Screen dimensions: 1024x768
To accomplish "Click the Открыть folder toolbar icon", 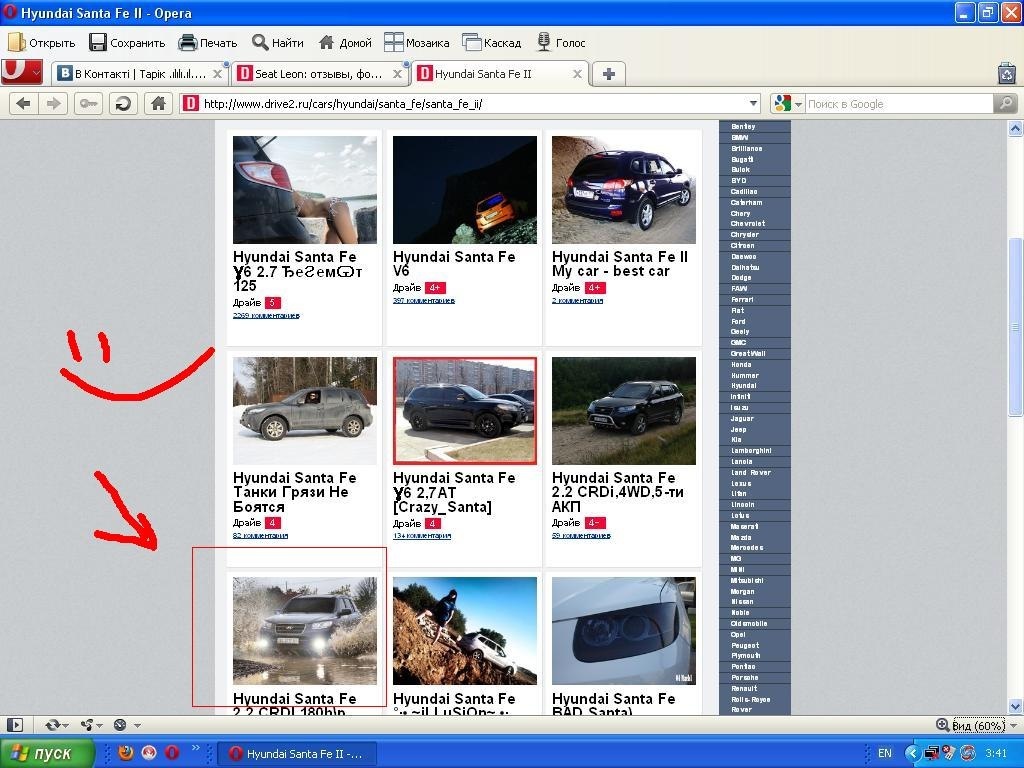I will (x=16, y=42).
